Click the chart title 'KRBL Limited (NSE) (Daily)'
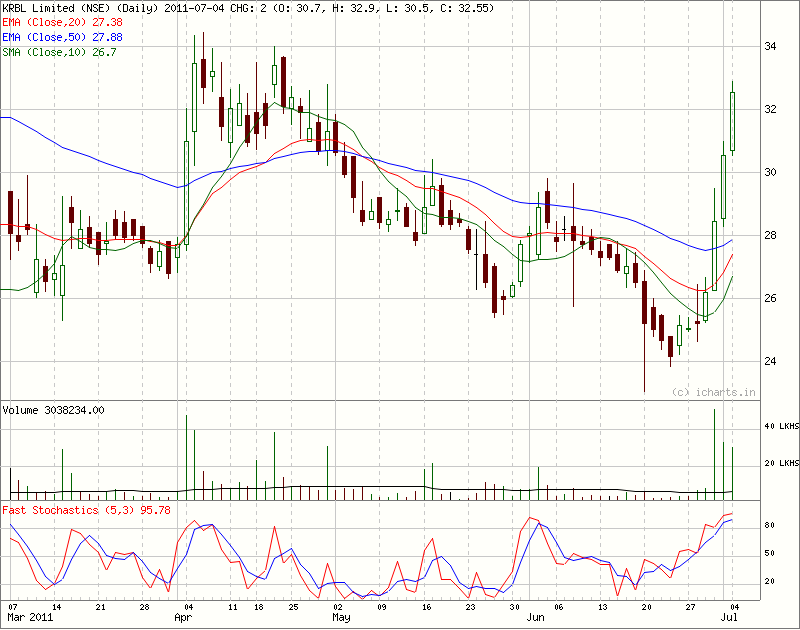Viewport: 800px width, 630px height. (x=82, y=8)
